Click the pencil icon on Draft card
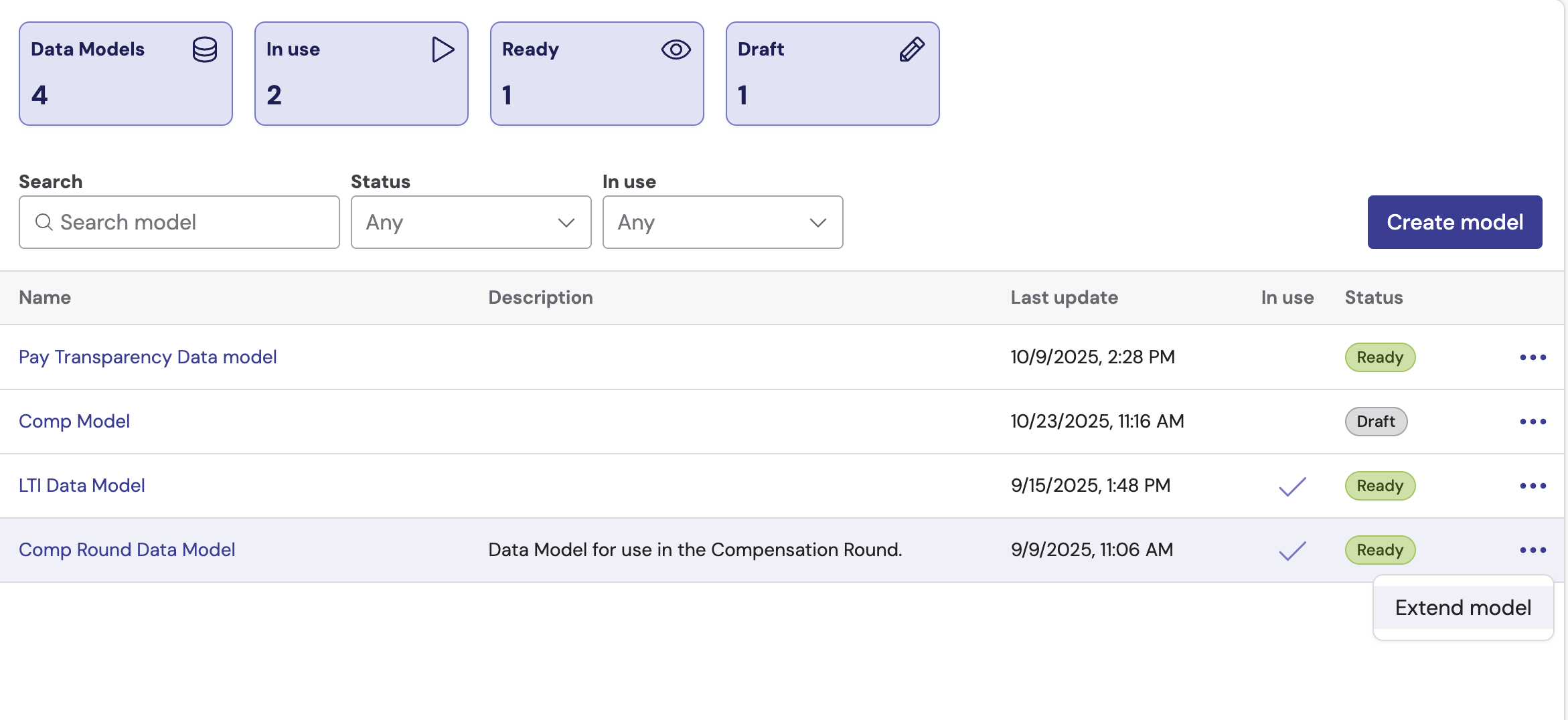The height and width of the screenshot is (720, 1568). click(x=911, y=50)
